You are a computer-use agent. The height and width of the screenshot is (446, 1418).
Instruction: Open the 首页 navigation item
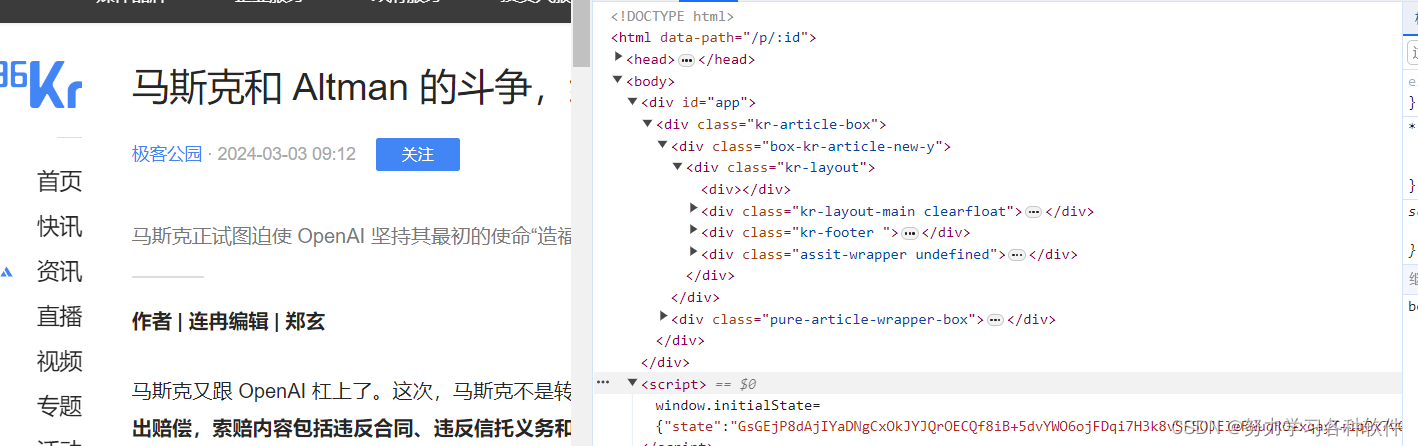(59, 181)
